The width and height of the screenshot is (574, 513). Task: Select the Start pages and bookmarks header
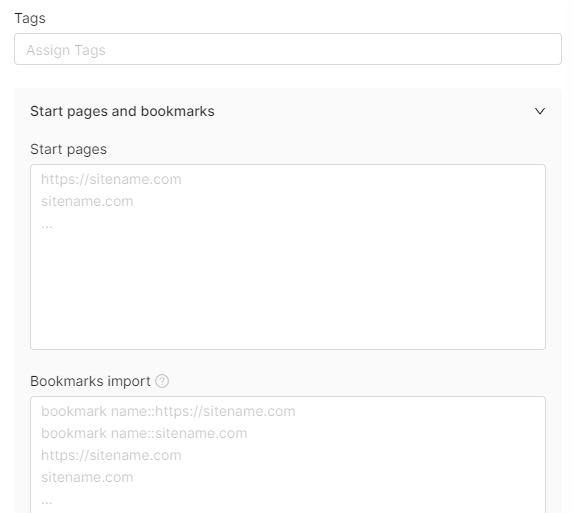122,111
